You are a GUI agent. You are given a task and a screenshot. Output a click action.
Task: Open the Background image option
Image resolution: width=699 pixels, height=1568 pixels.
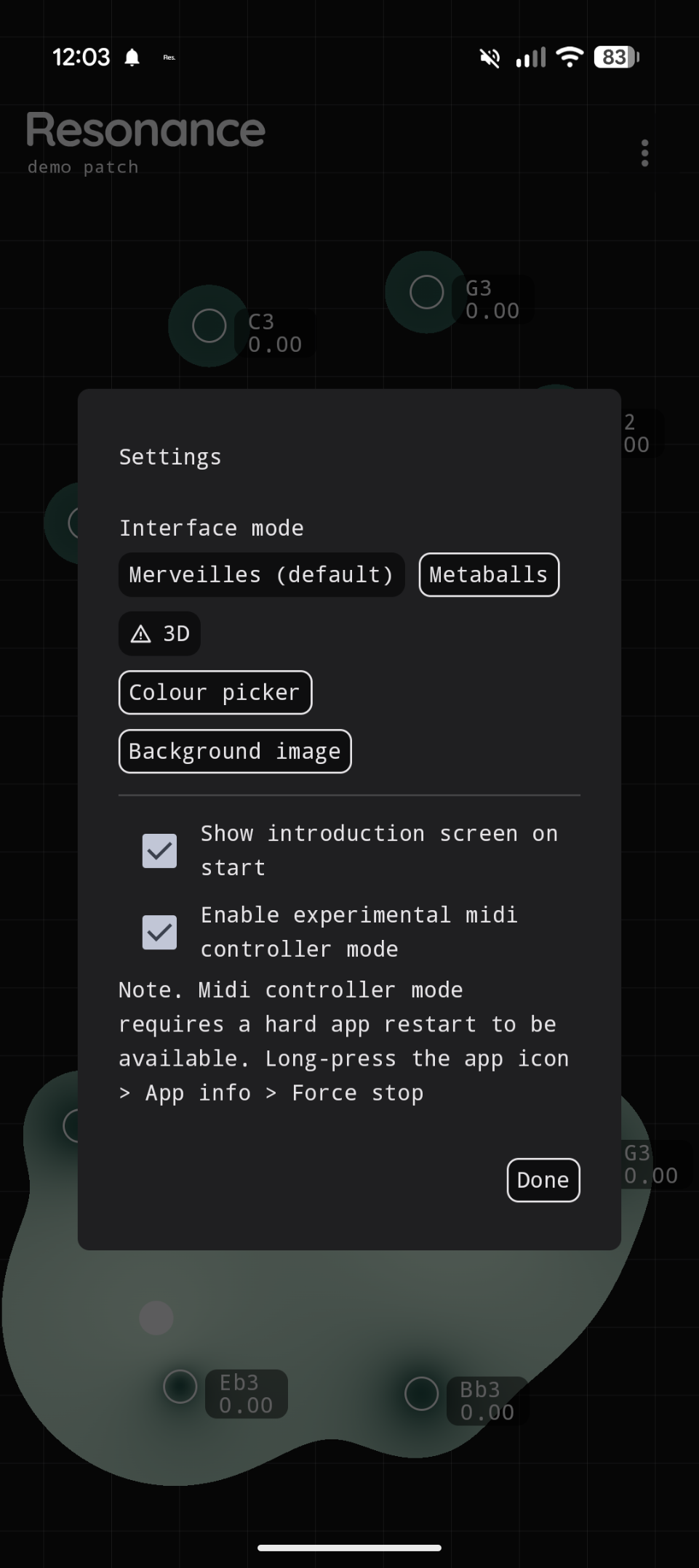235,752
